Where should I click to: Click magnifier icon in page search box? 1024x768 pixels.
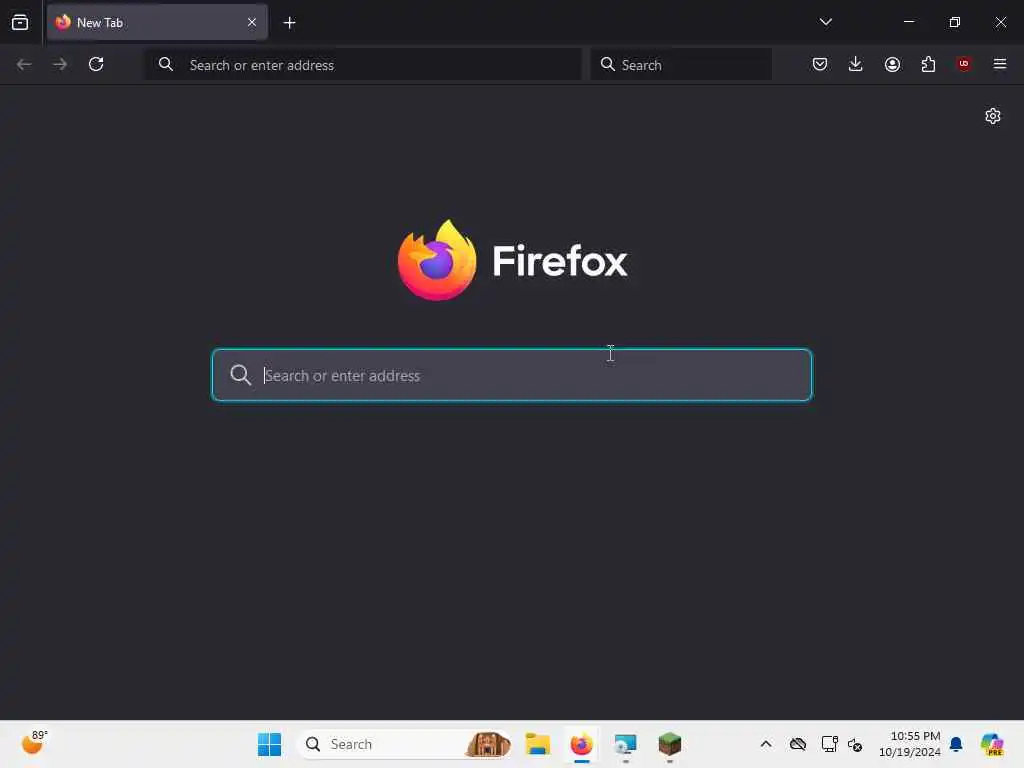(x=240, y=375)
